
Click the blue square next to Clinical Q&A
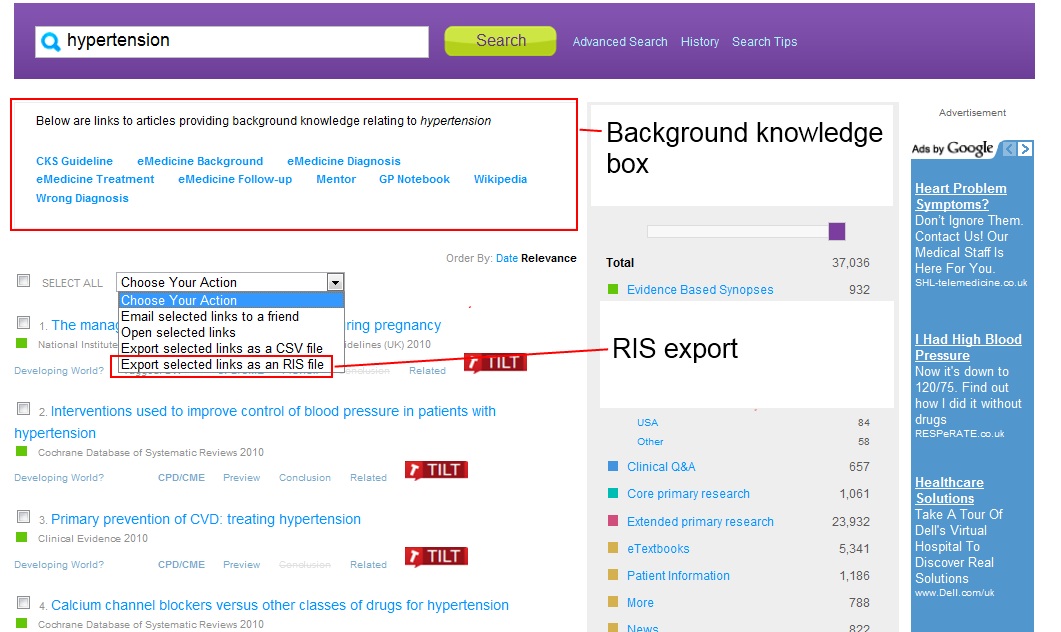pos(612,467)
